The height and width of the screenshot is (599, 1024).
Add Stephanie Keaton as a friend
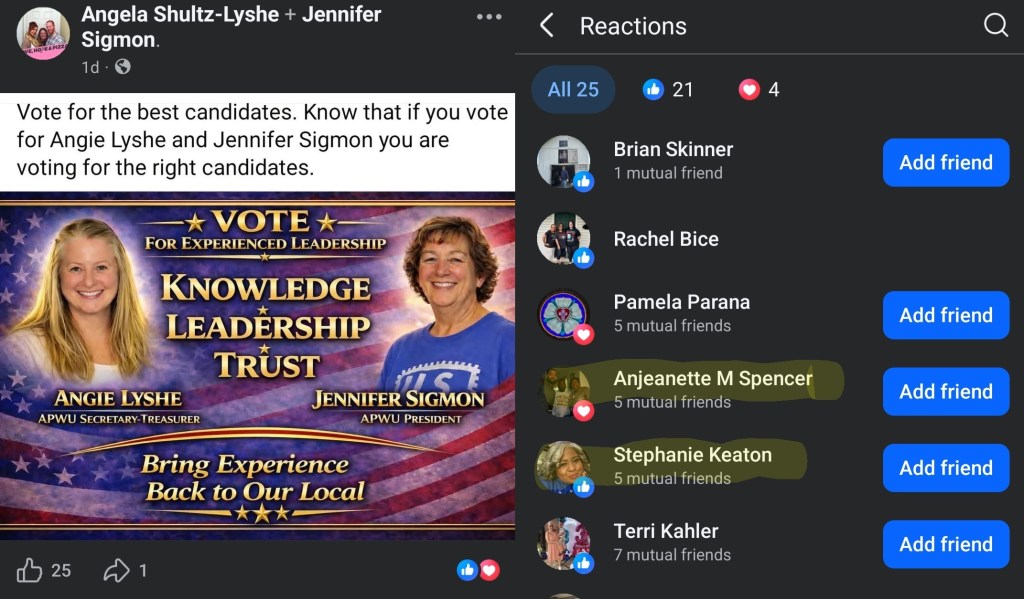tap(946, 468)
